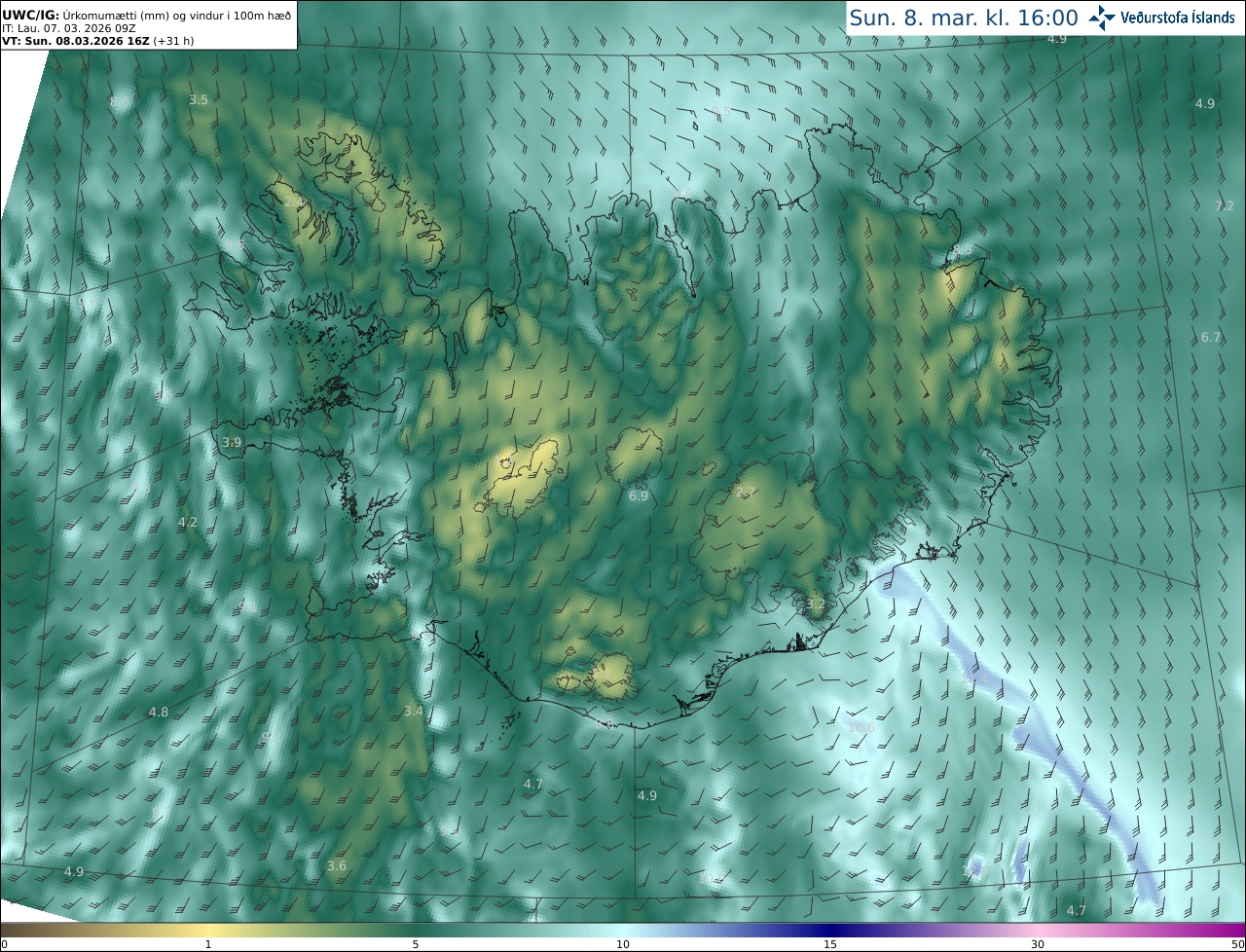Screen dimensions: 1246x952
Task: Click the colour bar at the 15 tick
Action: click(x=830, y=931)
